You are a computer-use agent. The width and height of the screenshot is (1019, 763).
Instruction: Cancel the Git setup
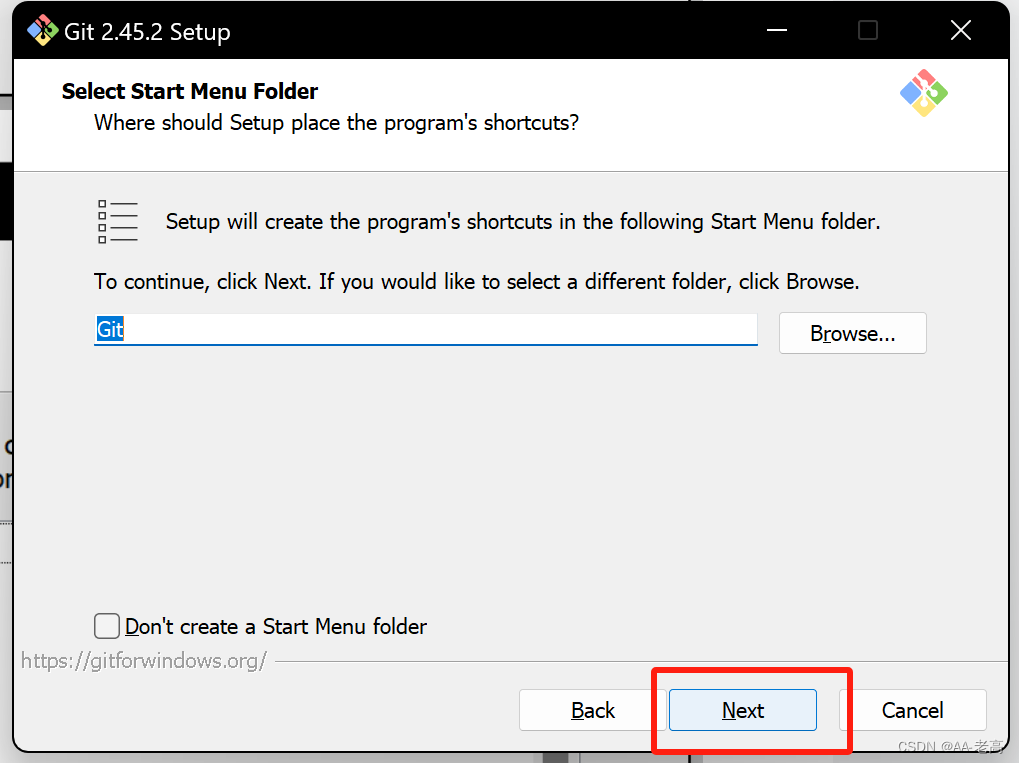pyautogui.click(x=912, y=710)
